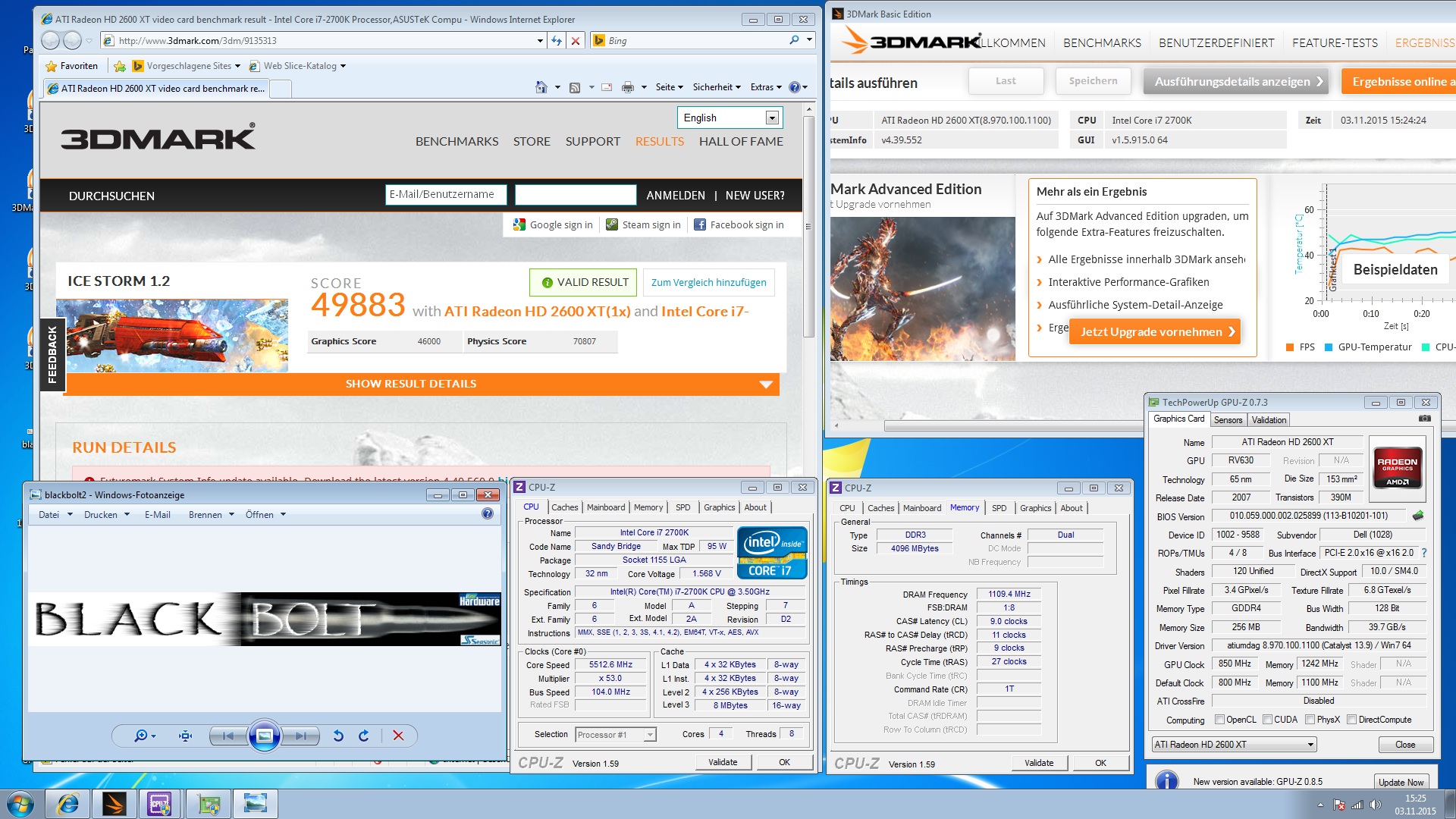The width and height of the screenshot is (1456, 819).
Task: Click the help icon in Windows-Fotoanzeige
Action: point(488,514)
